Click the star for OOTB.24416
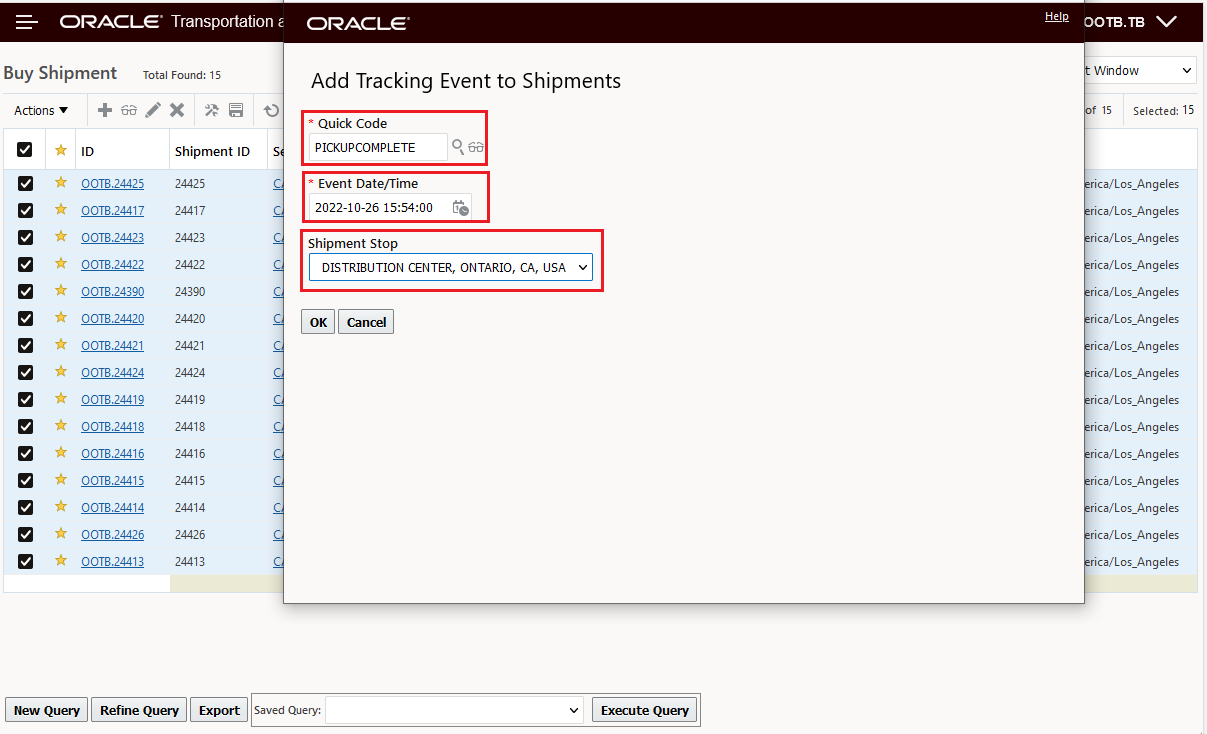Viewport: 1207px width, 734px height. [x=61, y=453]
